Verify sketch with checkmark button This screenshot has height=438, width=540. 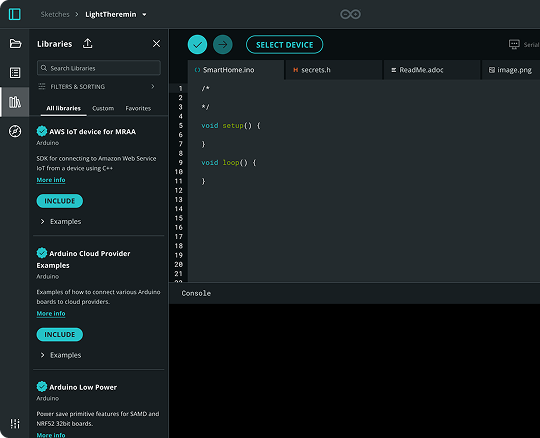197,44
